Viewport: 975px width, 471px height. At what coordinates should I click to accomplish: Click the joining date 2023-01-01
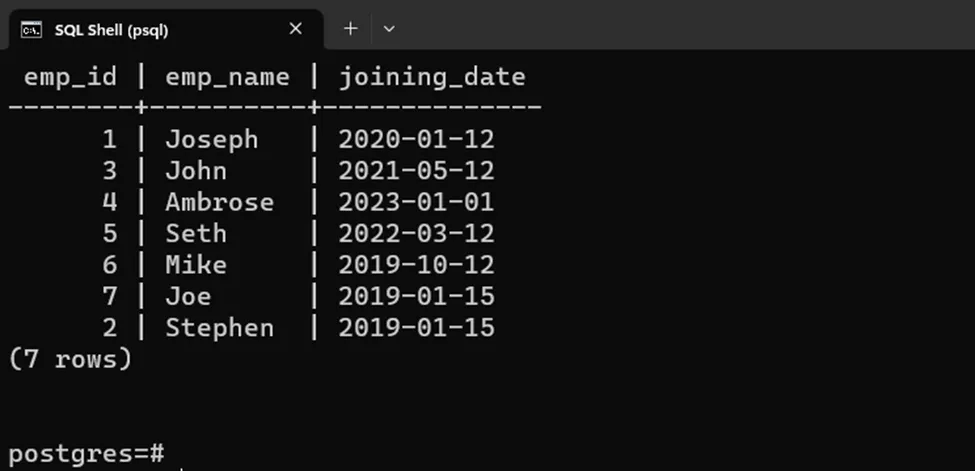point(416,202)
